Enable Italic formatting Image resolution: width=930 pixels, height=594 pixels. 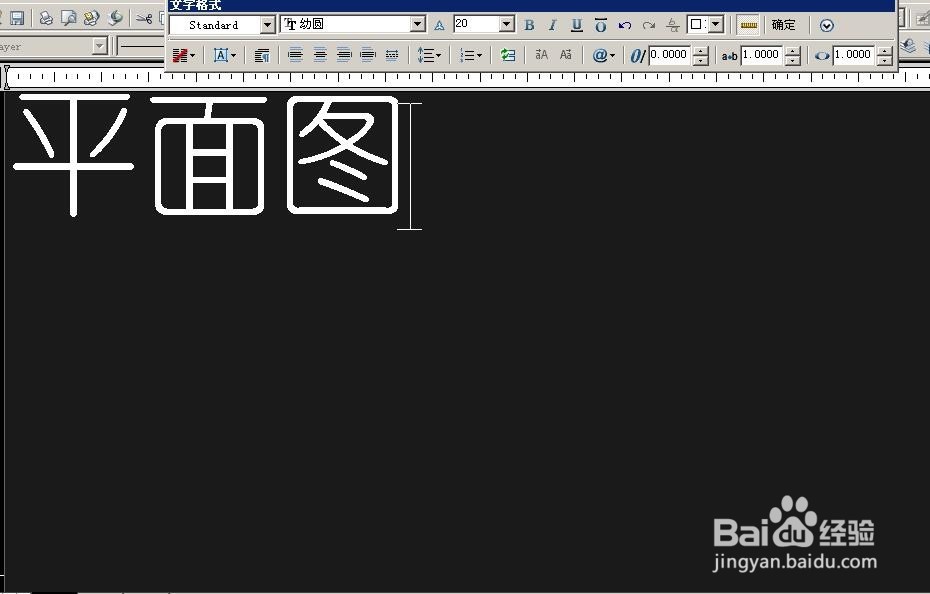click(551, 25)
